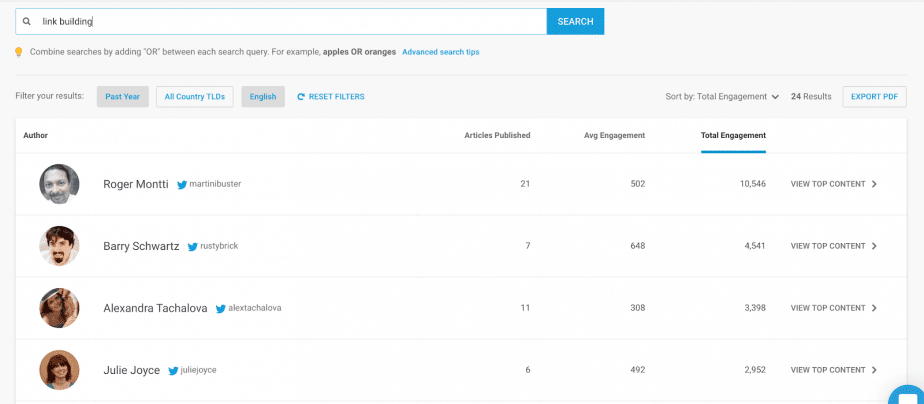
Task: Sort by the Avg Engagement column header
Action: (x=614, y=135)
